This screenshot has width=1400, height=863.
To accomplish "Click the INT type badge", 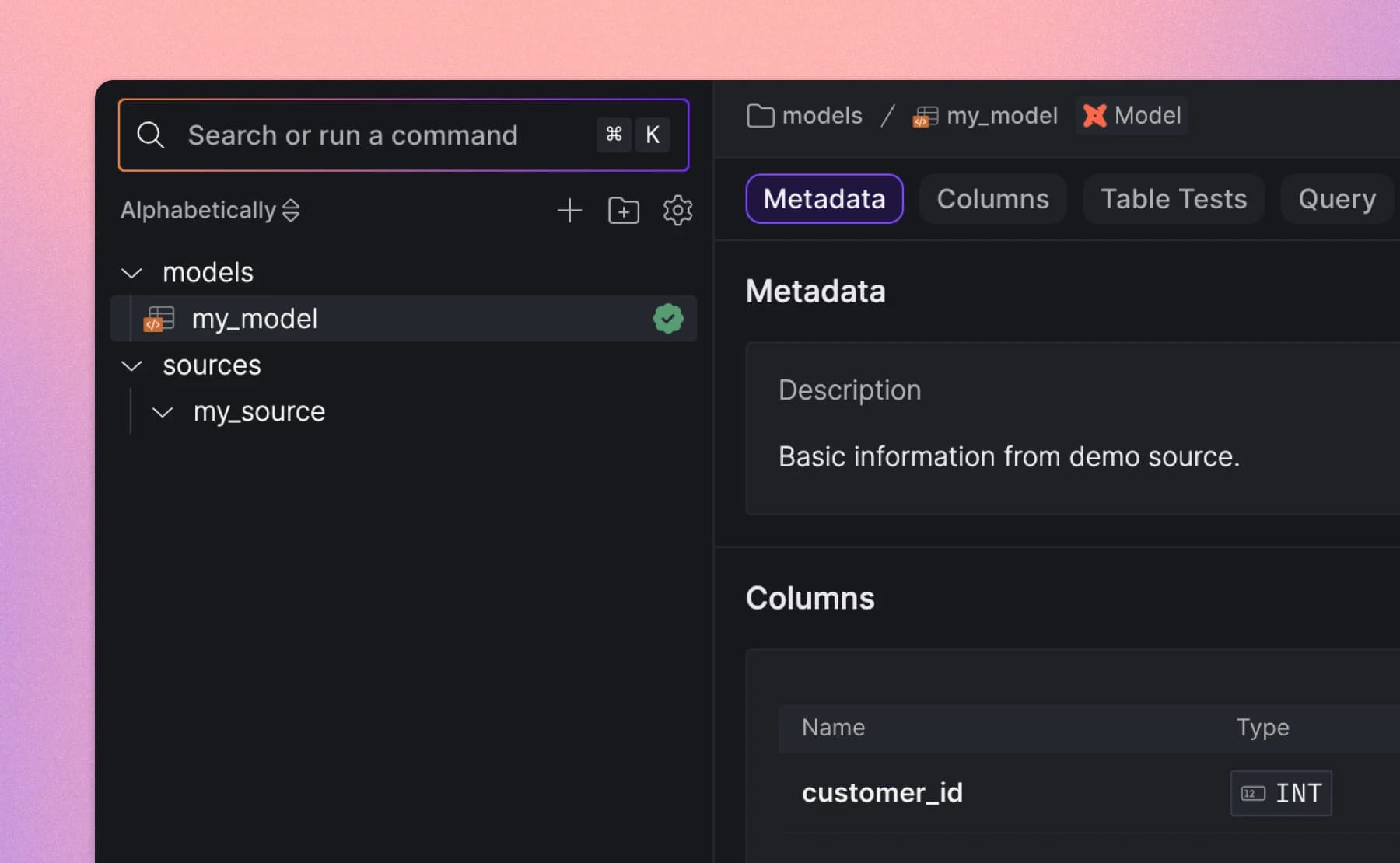I will pyautogui.click(x=1281, y=793).
